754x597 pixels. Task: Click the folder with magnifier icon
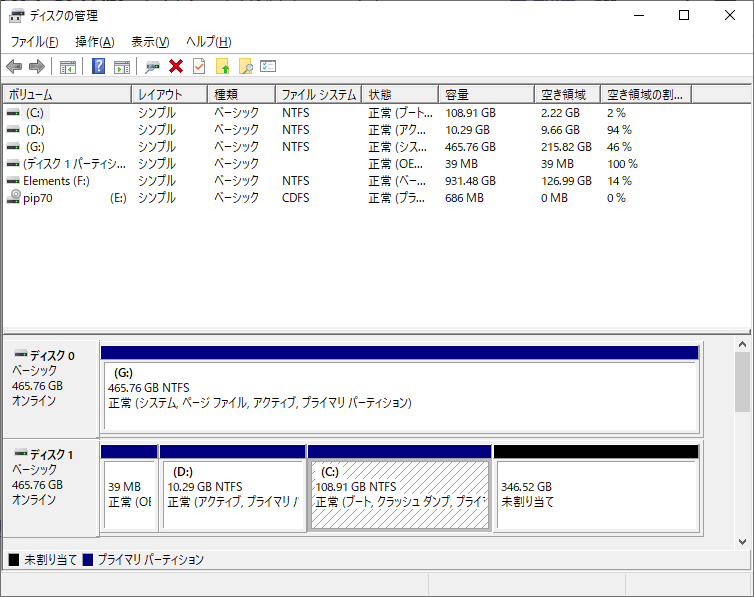tap(245, 67)
